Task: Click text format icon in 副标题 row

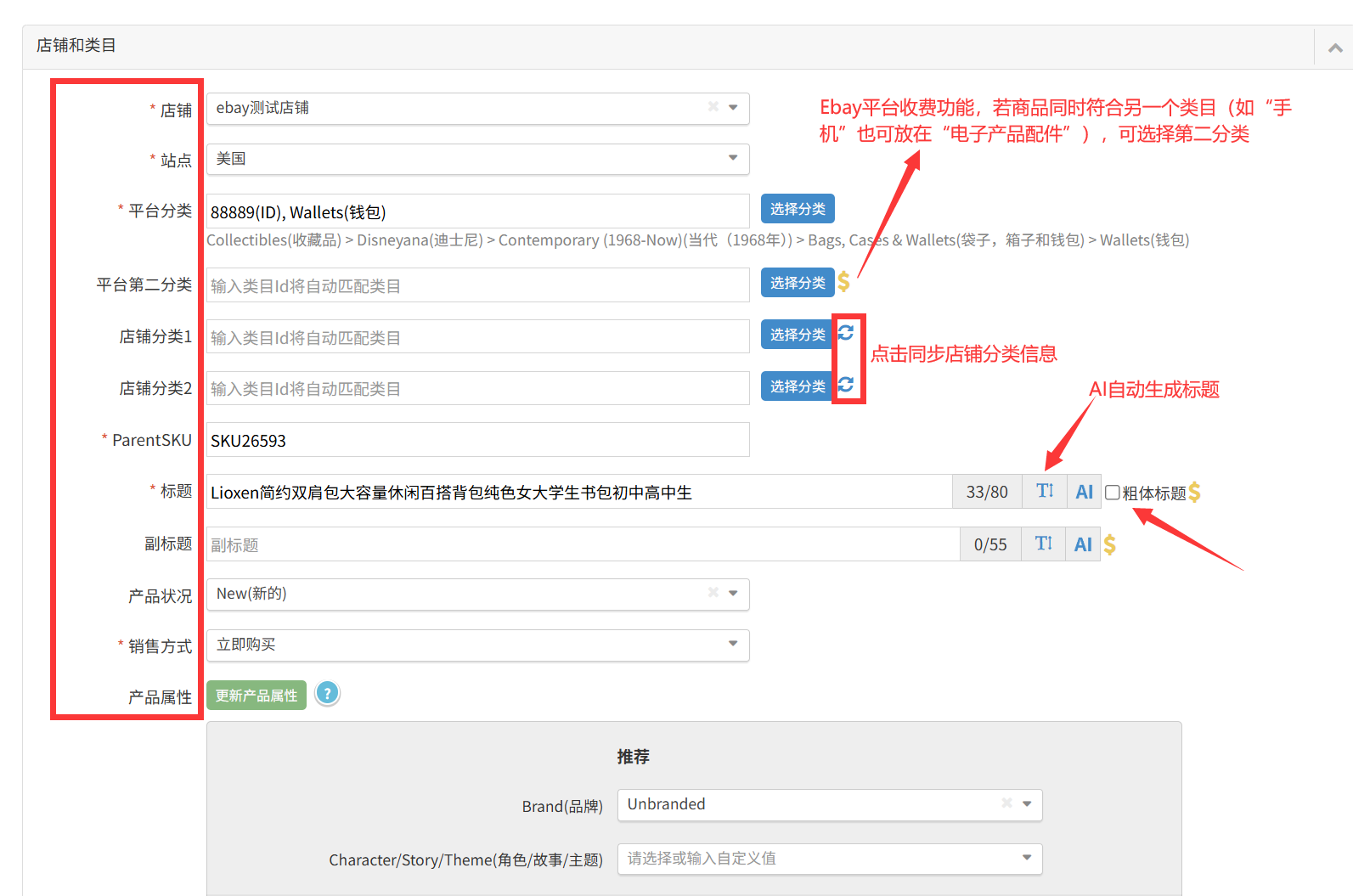Action: point(1043,544)
